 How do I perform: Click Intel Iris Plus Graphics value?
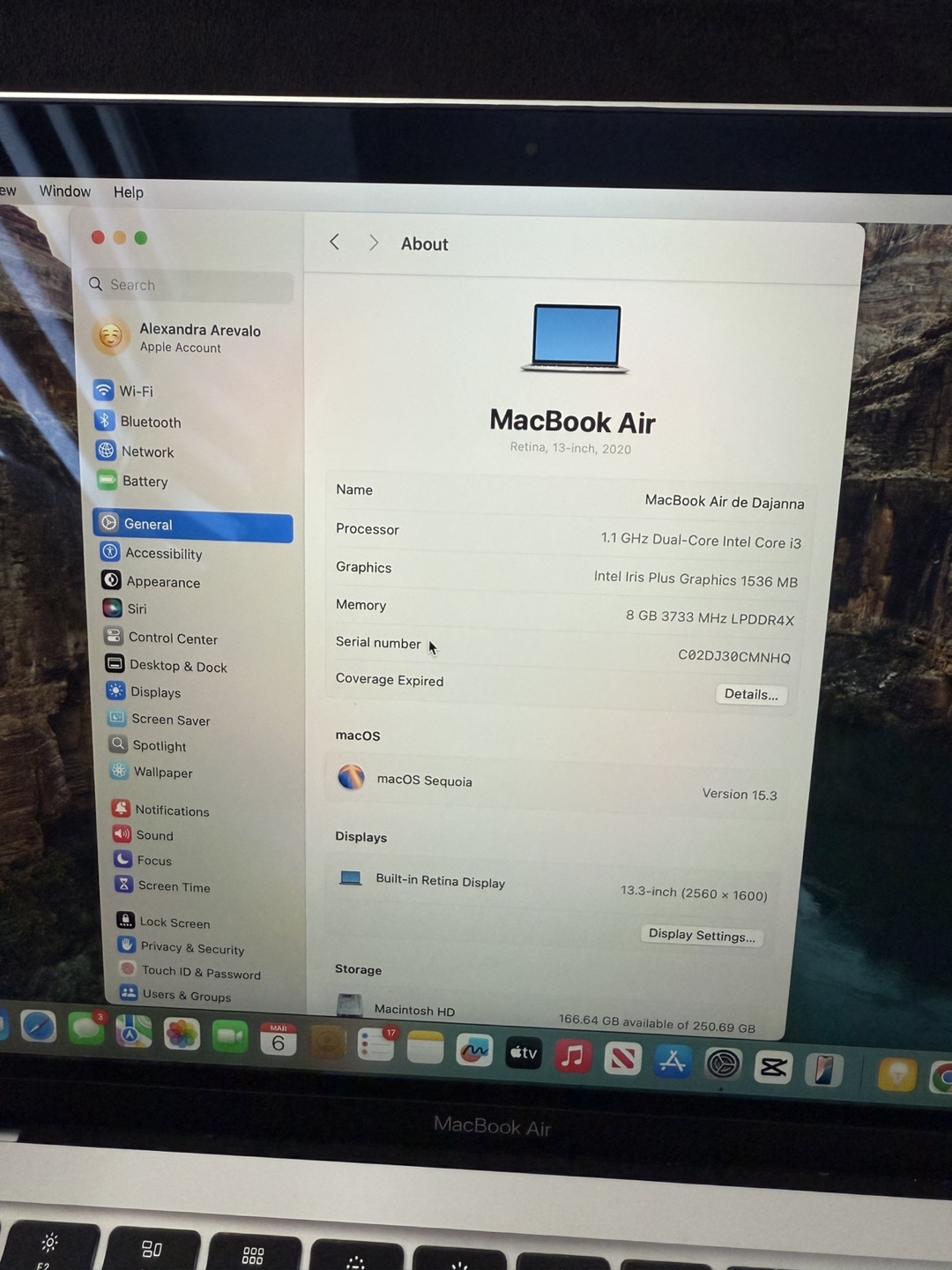695,579
